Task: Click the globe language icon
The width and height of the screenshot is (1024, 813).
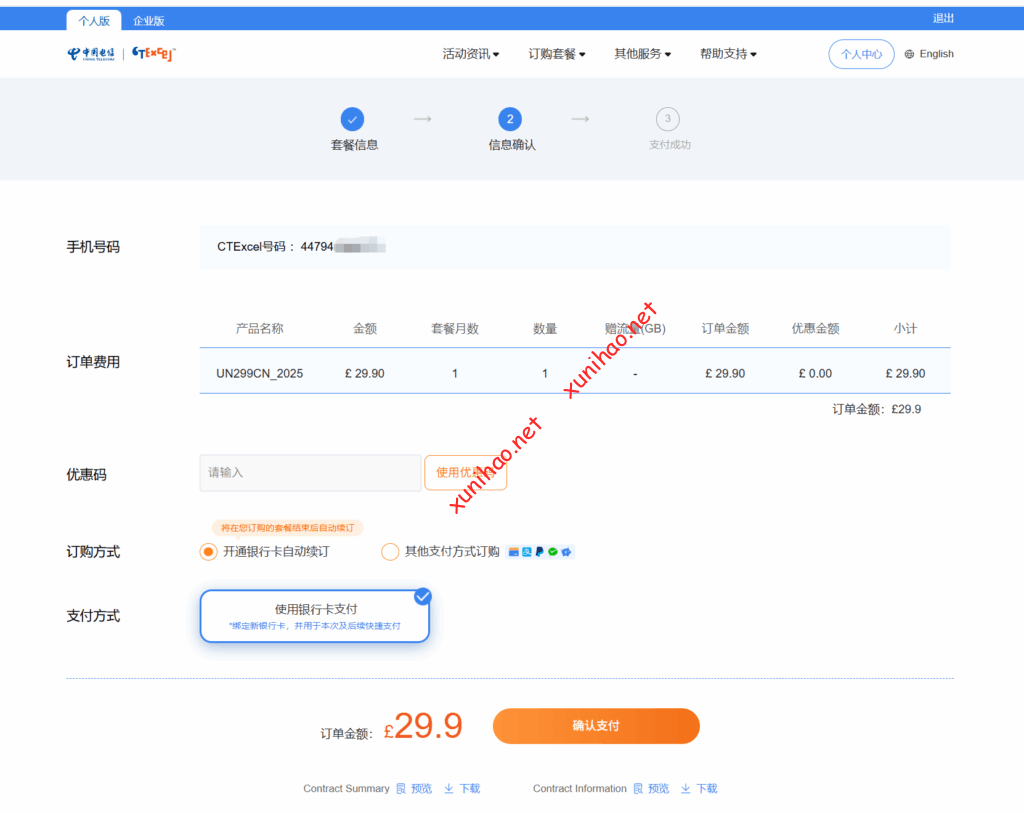Action: point(909,54)
